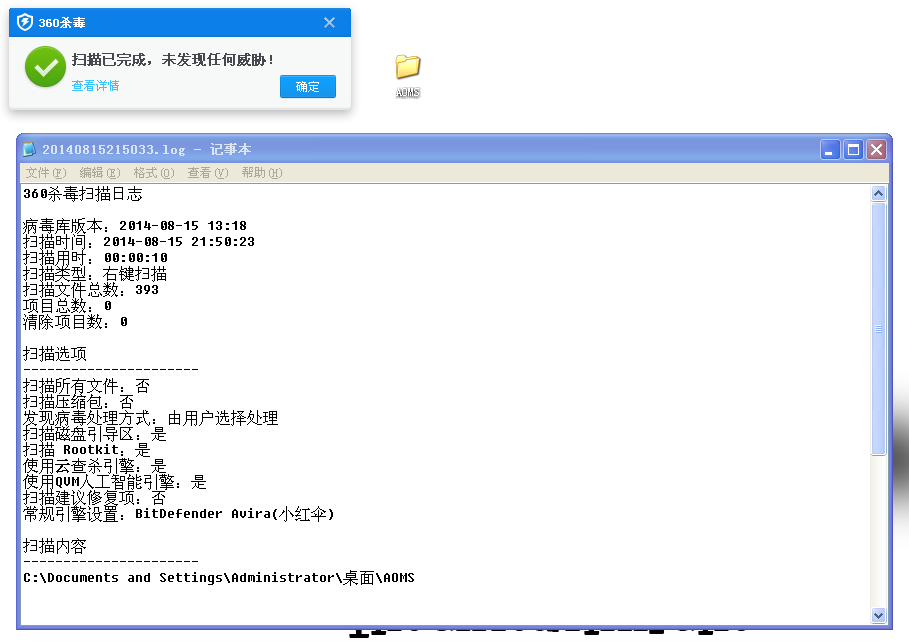Click the green checkmark scan-complete icon
Screen dimensions: 909x643
tap(45, 67)
